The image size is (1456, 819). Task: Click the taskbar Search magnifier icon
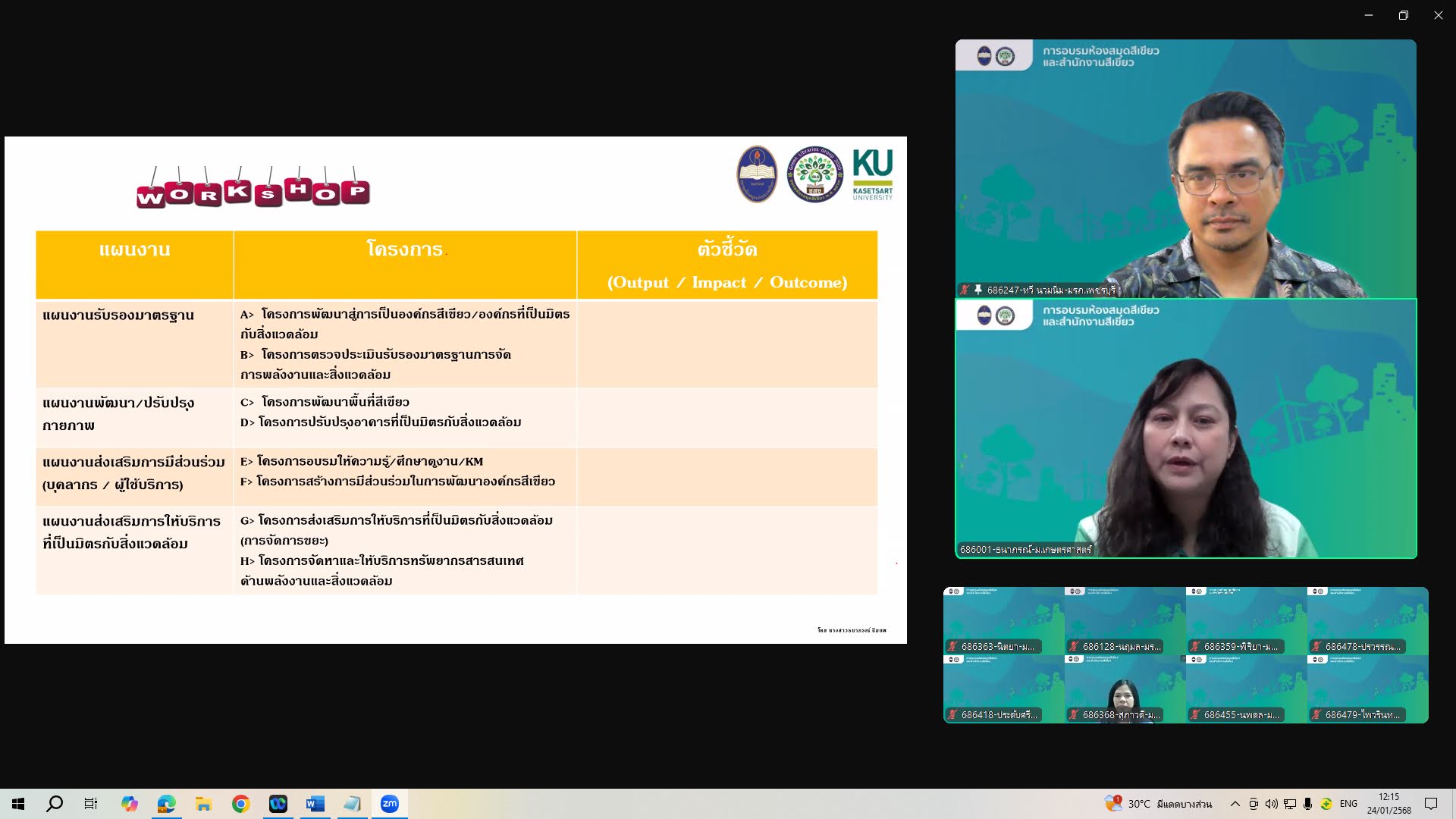pyautogui.click(x=55, y=804)
